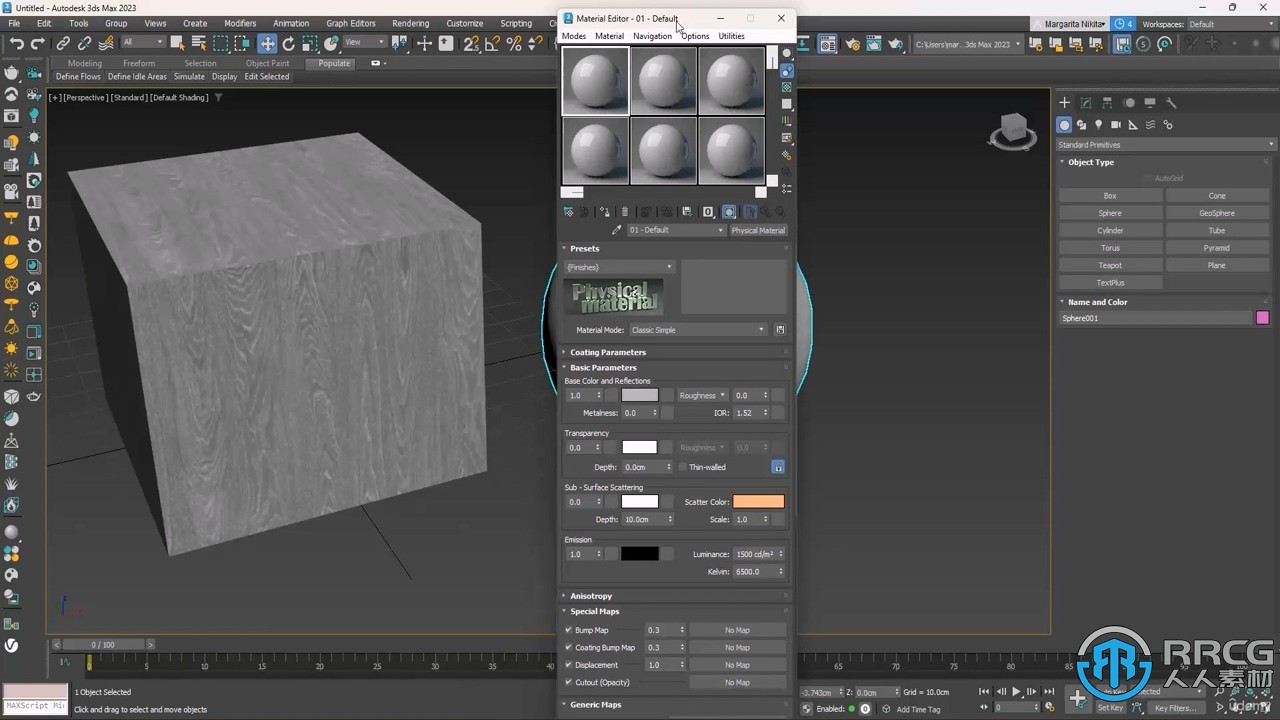Switch to the Freeform ribbon tab
Screen dimensions: 1280x720
point(139,63)
